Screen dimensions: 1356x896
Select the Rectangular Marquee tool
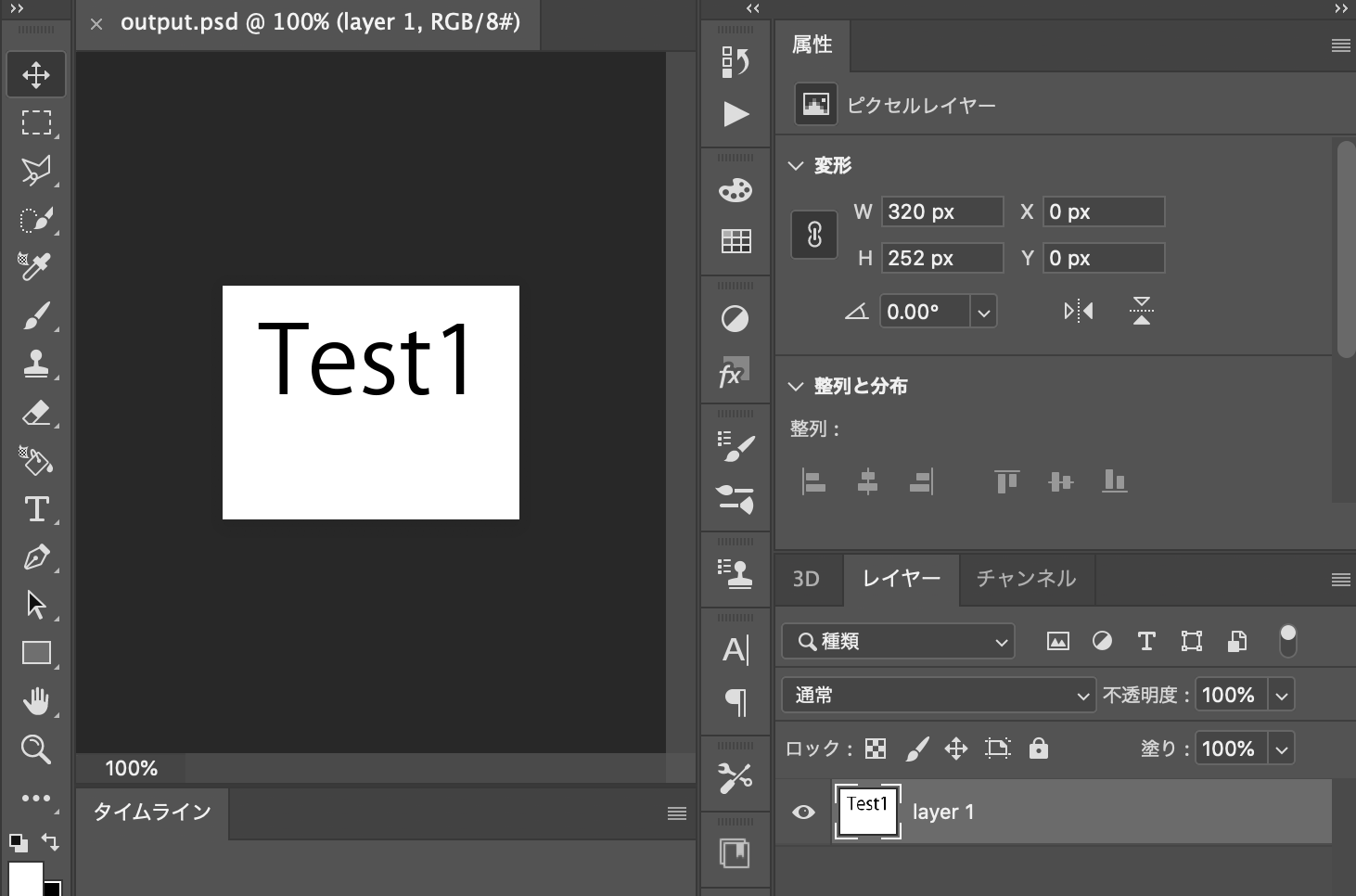[x=36, y=122]
